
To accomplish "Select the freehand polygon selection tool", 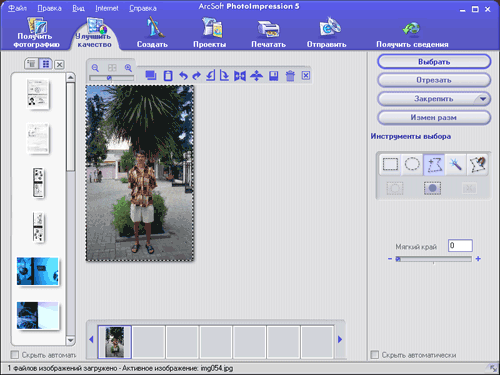I will pyautogui.click(x=434, y=164).
